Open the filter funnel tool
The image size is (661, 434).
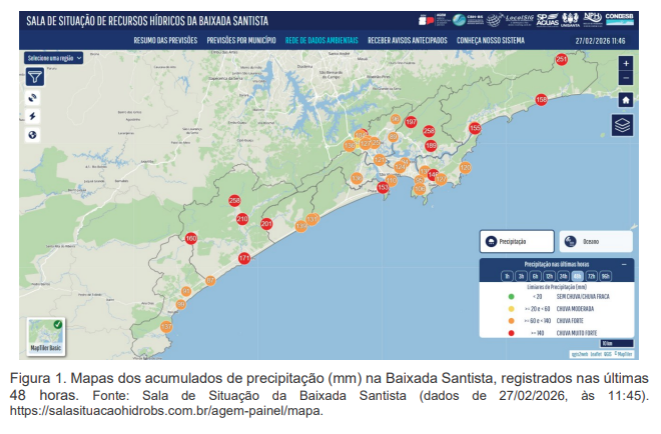pos(35,77)
